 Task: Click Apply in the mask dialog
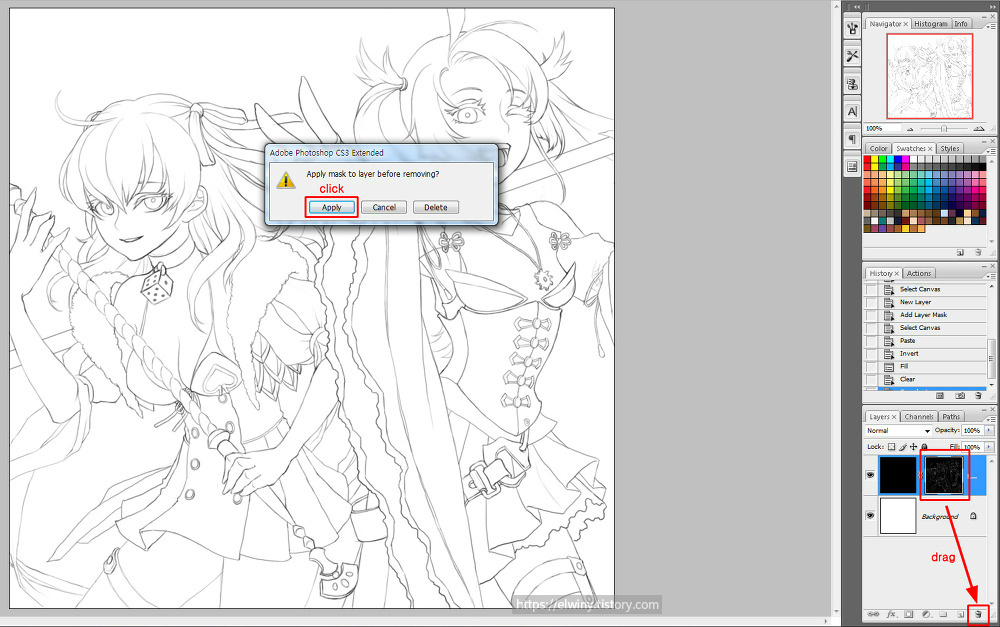[332, 207]
